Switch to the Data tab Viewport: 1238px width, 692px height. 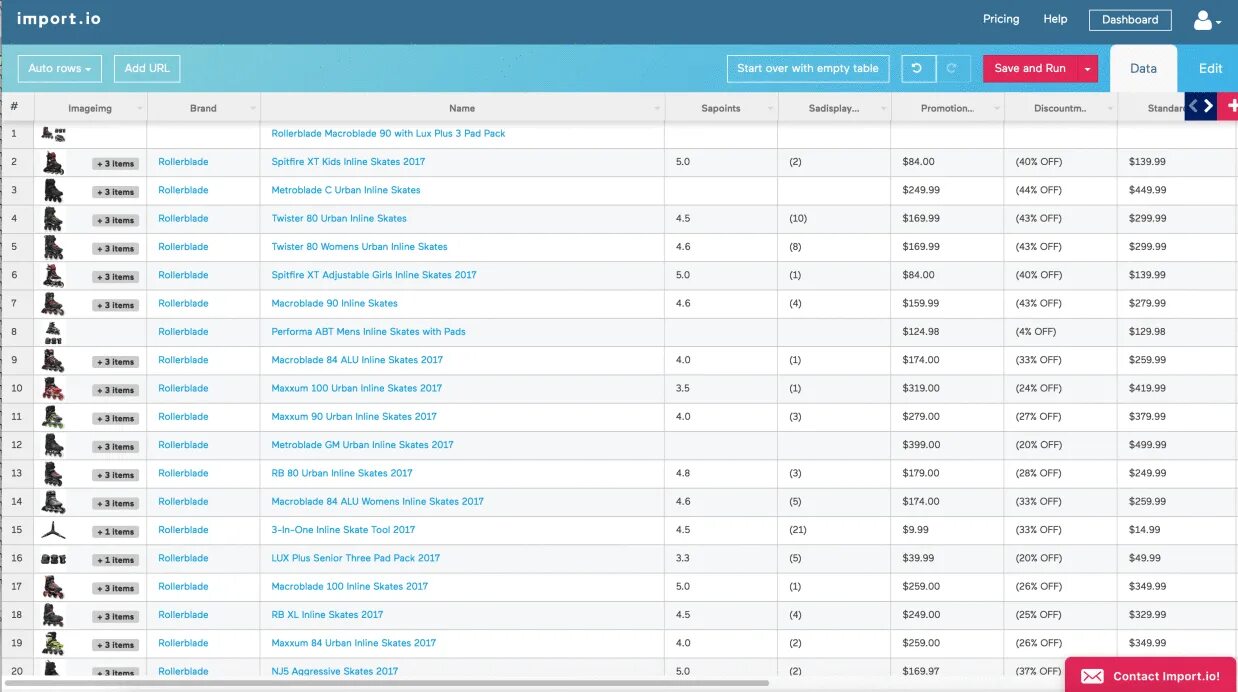click(x=1143, y=69)
